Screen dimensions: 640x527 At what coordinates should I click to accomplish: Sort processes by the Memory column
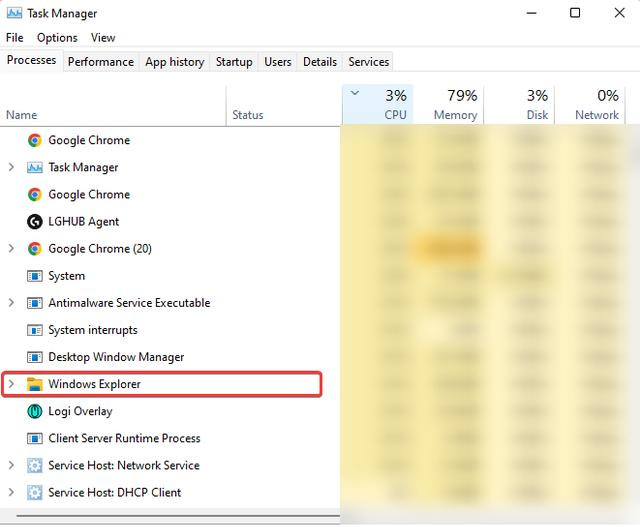point(455,105)
